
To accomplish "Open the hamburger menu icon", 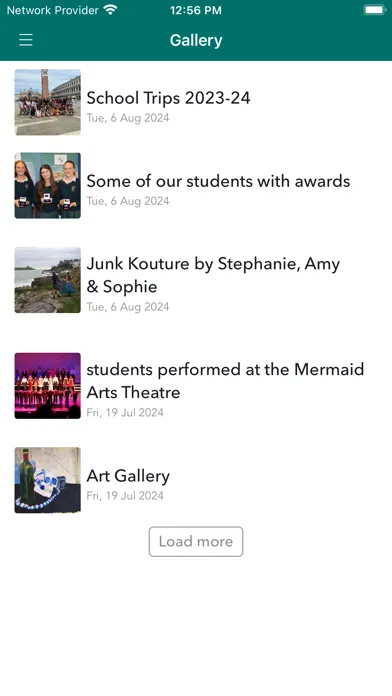I will click(26, 40).
